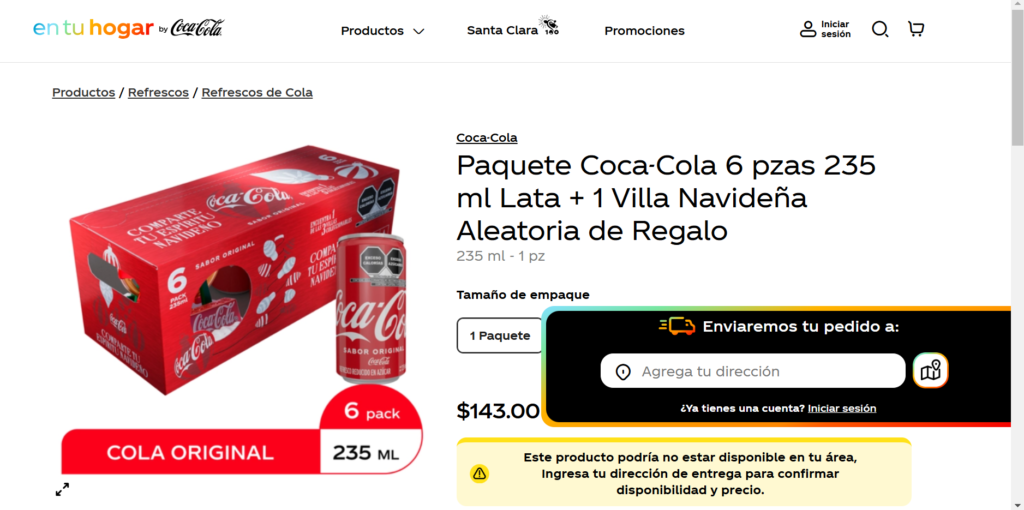1024x510 pixels.
Task: Click Iniciar sesión link in delivery panel
Action: (x=842, y=408)
